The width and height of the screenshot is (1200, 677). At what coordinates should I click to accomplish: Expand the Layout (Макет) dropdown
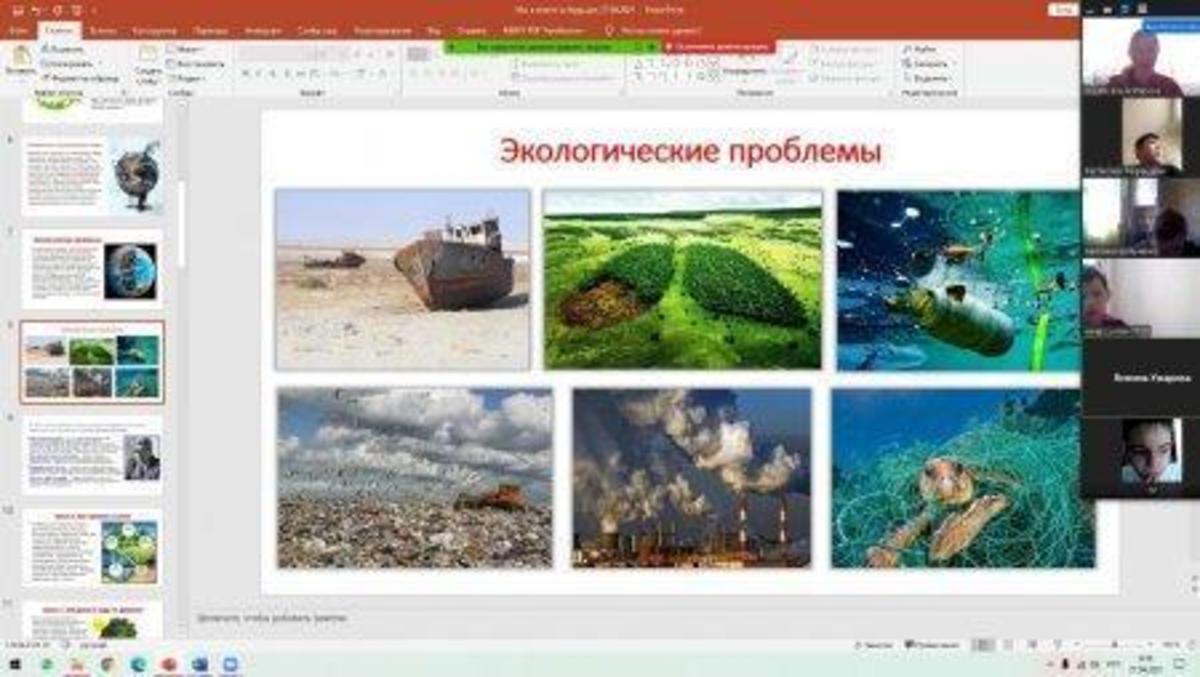coord(186,48)
